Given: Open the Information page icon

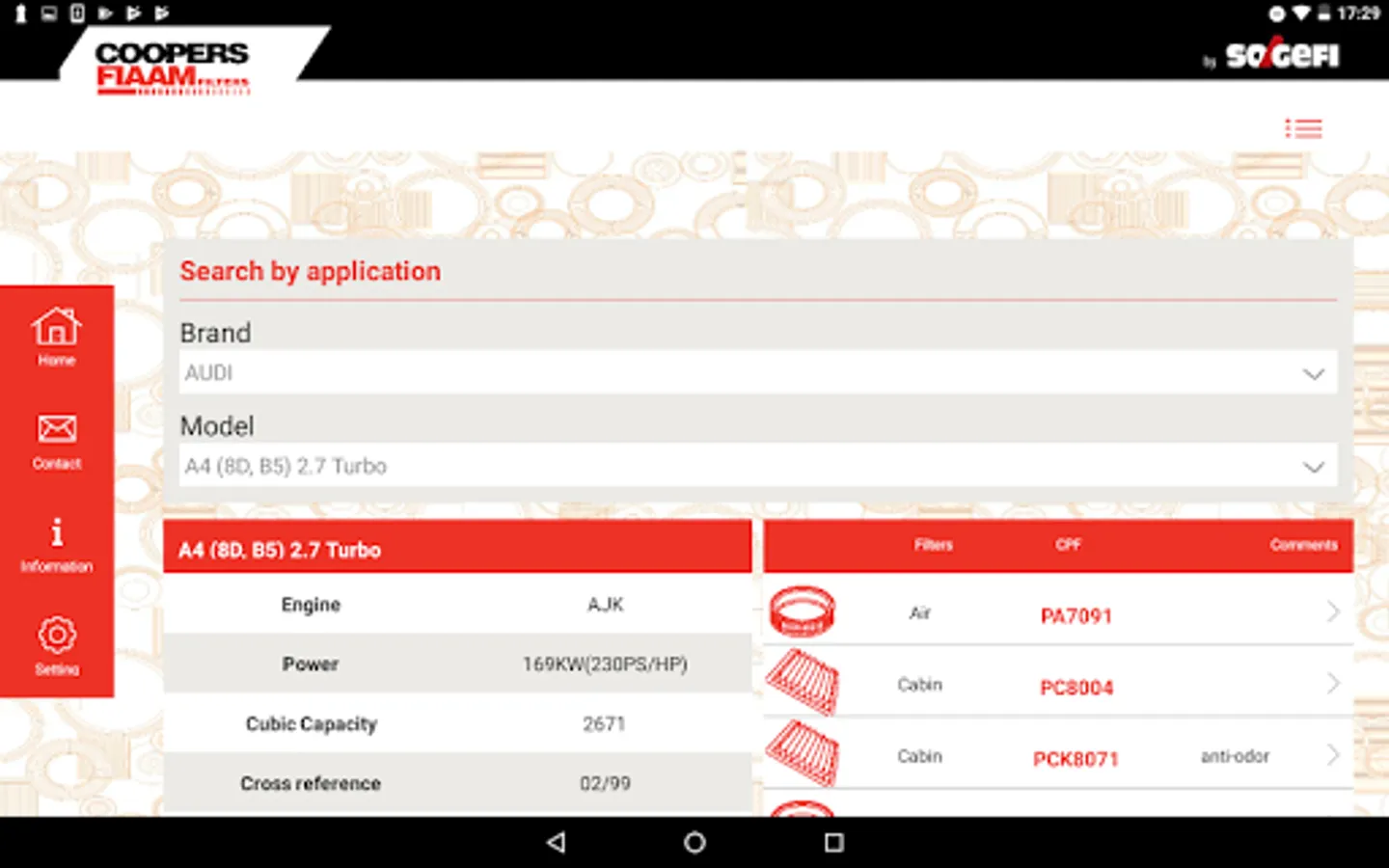Looking at the screenshot, I should tap(57, 532).
